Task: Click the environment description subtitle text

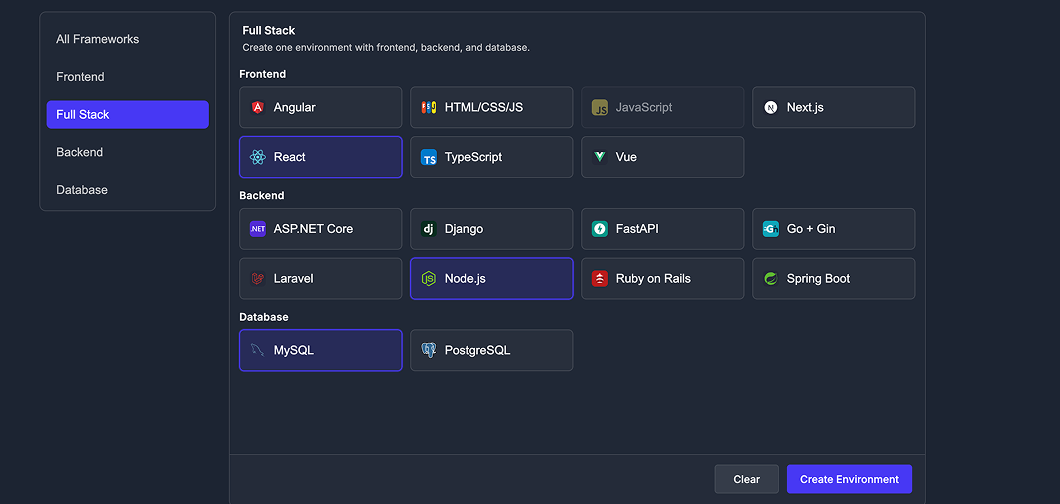Action: point(385,48)
